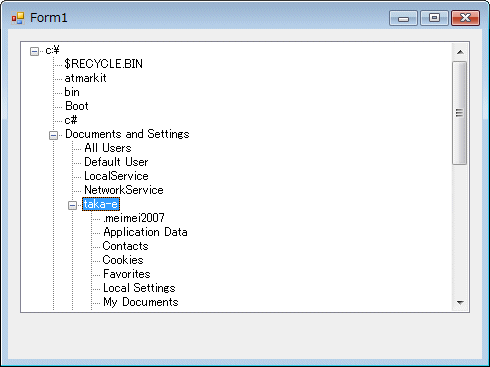490x367 pixels.
Task: Select the All Users node
Action: pyautogui.click(x=108, y=148)
